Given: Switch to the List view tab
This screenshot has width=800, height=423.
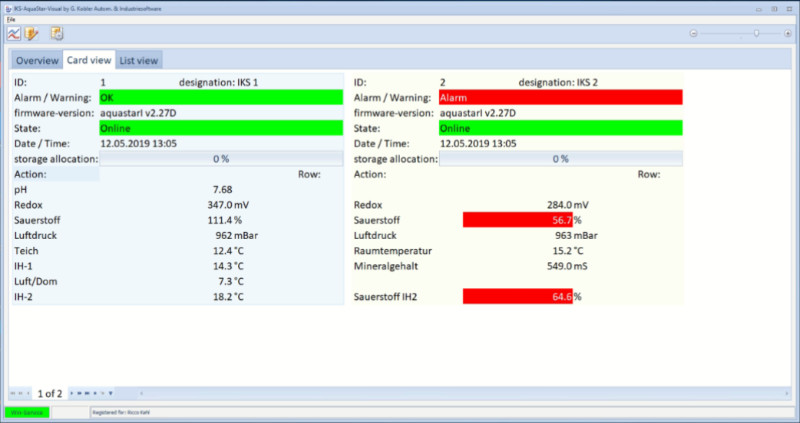Looking at the screenshot, I should pos(138,61).
